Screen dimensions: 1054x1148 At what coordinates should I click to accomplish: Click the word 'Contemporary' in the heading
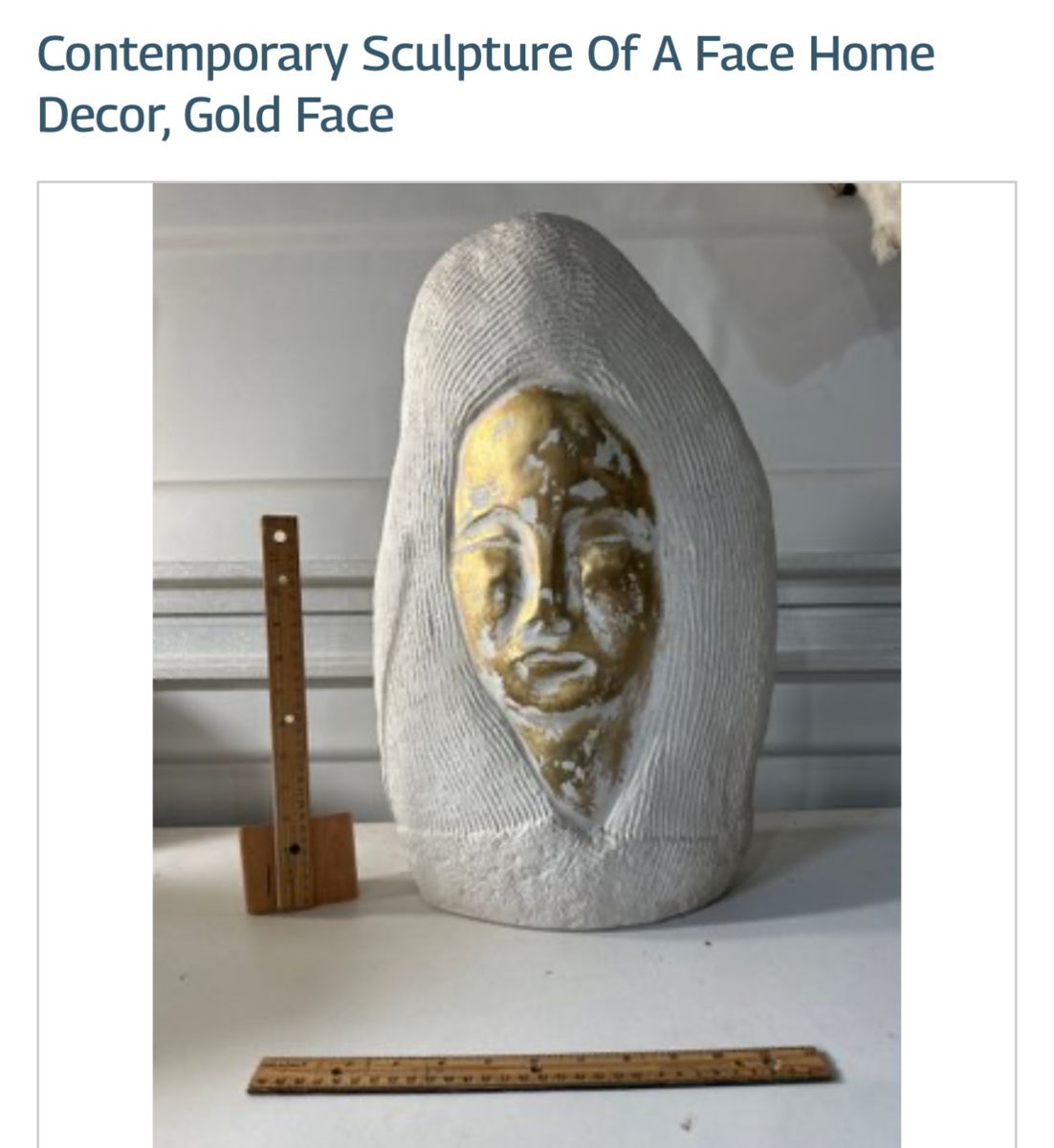coord(192,55)
